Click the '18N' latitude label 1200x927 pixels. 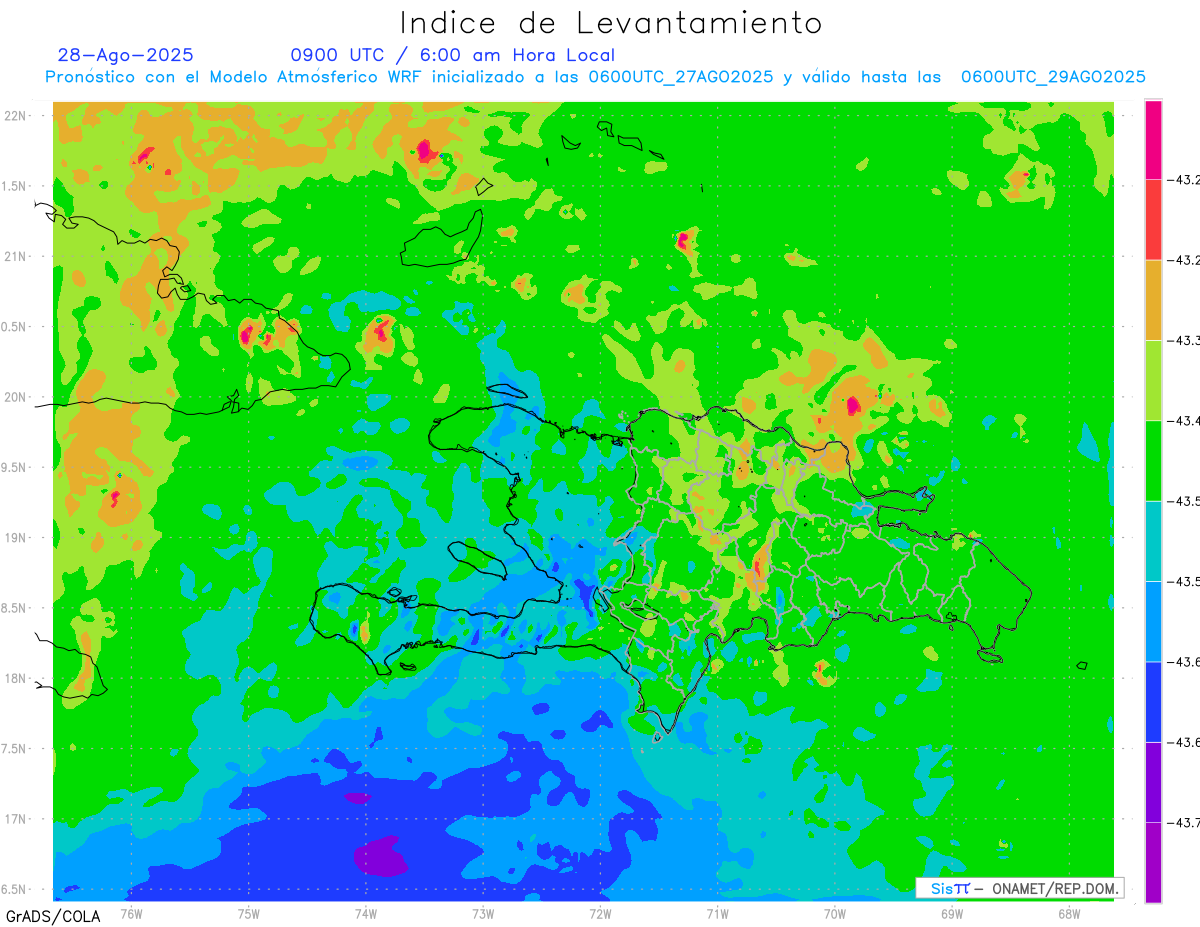(x=14, y=679)
